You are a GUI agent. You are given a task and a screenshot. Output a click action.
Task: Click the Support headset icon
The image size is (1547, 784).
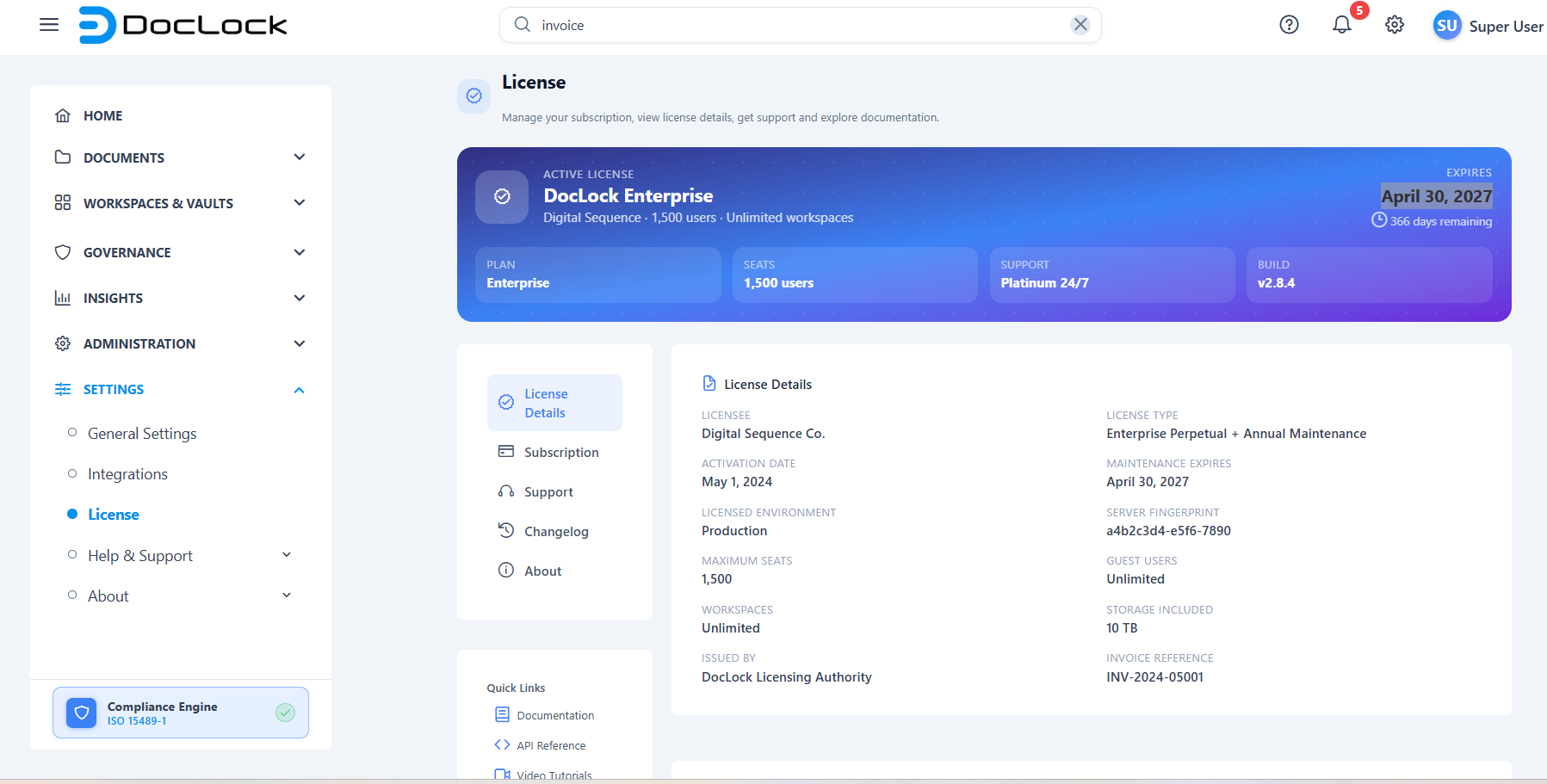(506, 491)
